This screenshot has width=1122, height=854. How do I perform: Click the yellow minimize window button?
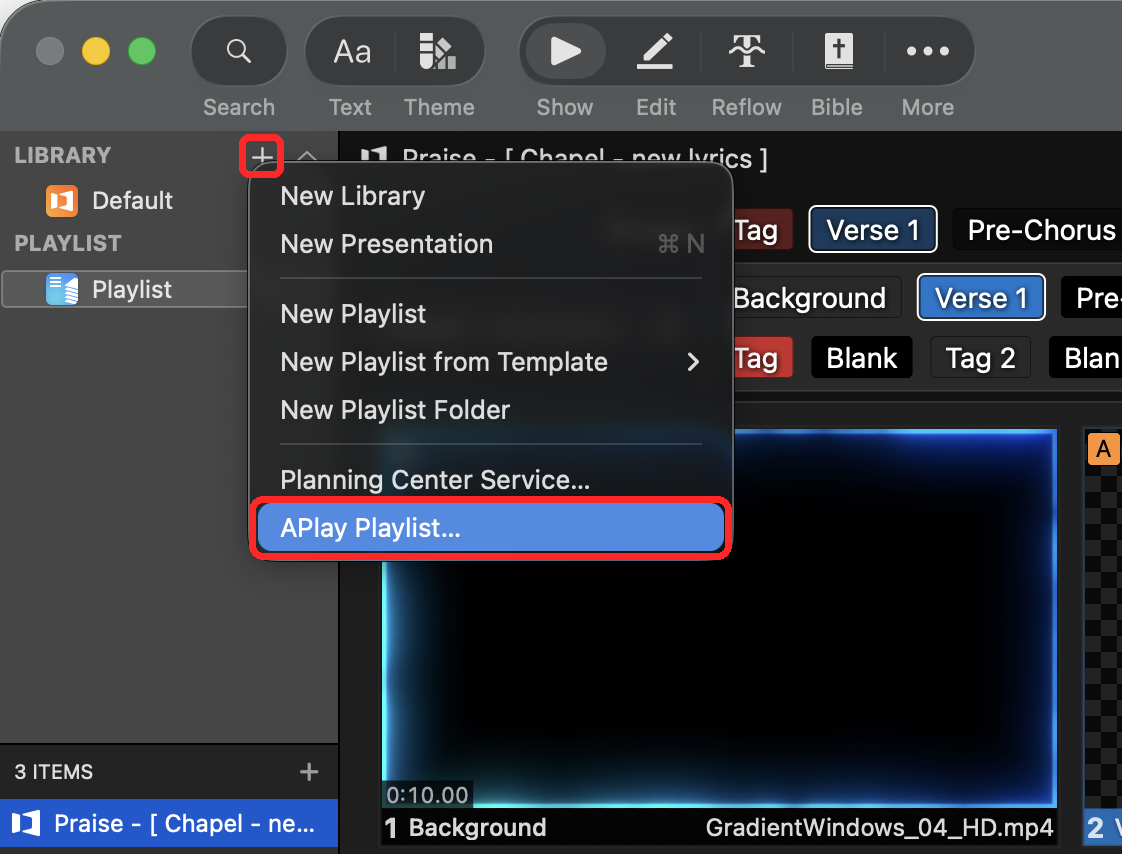coord(96,52)
